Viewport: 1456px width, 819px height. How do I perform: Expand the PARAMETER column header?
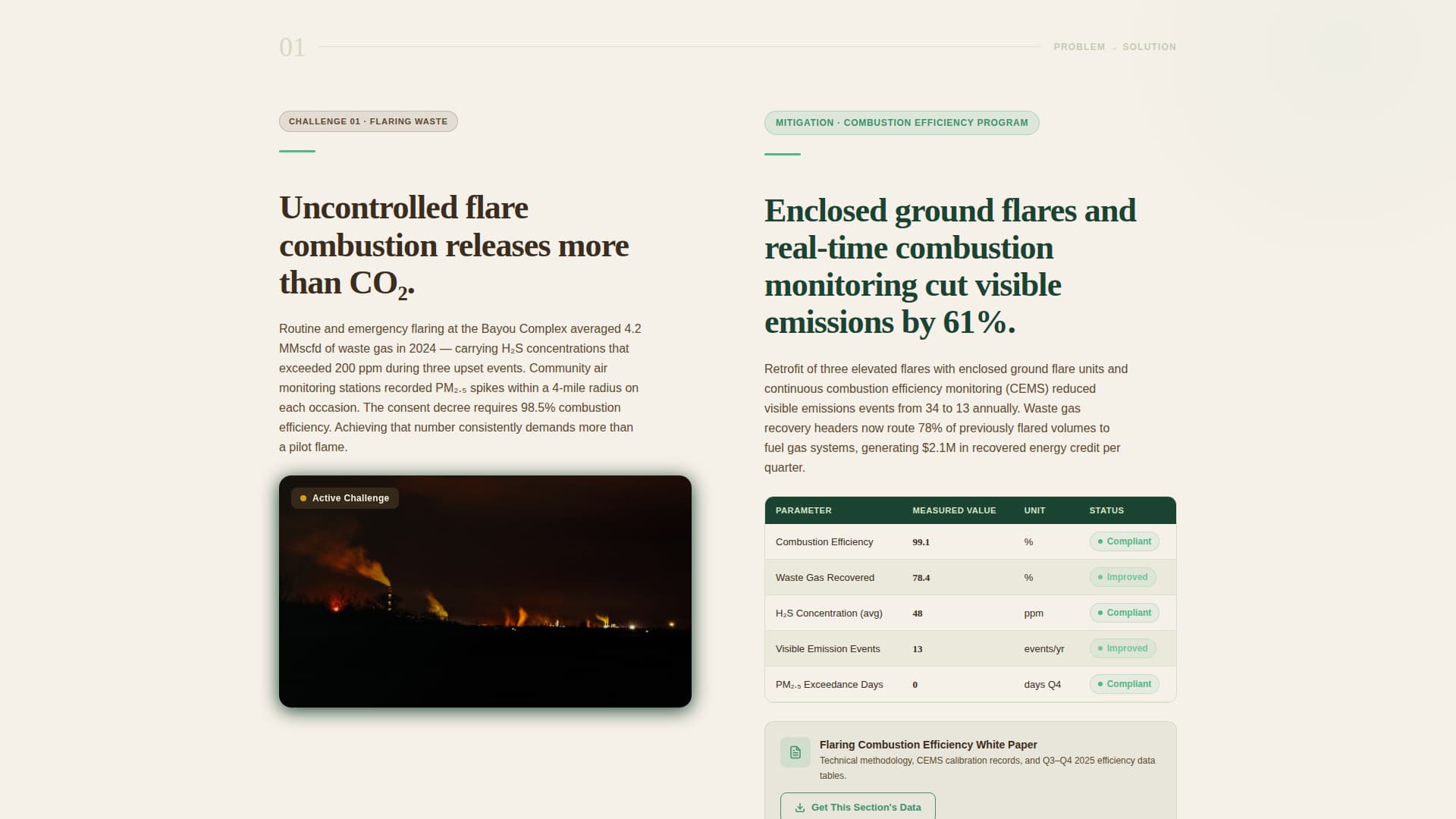[x=803, y=510]
